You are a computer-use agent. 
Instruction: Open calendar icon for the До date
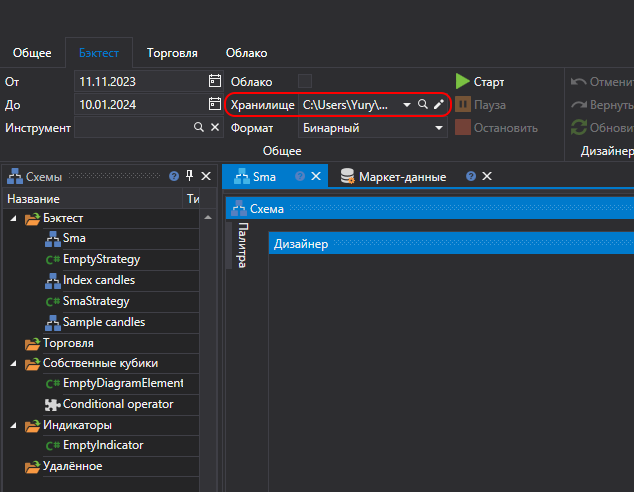point(215,104)
